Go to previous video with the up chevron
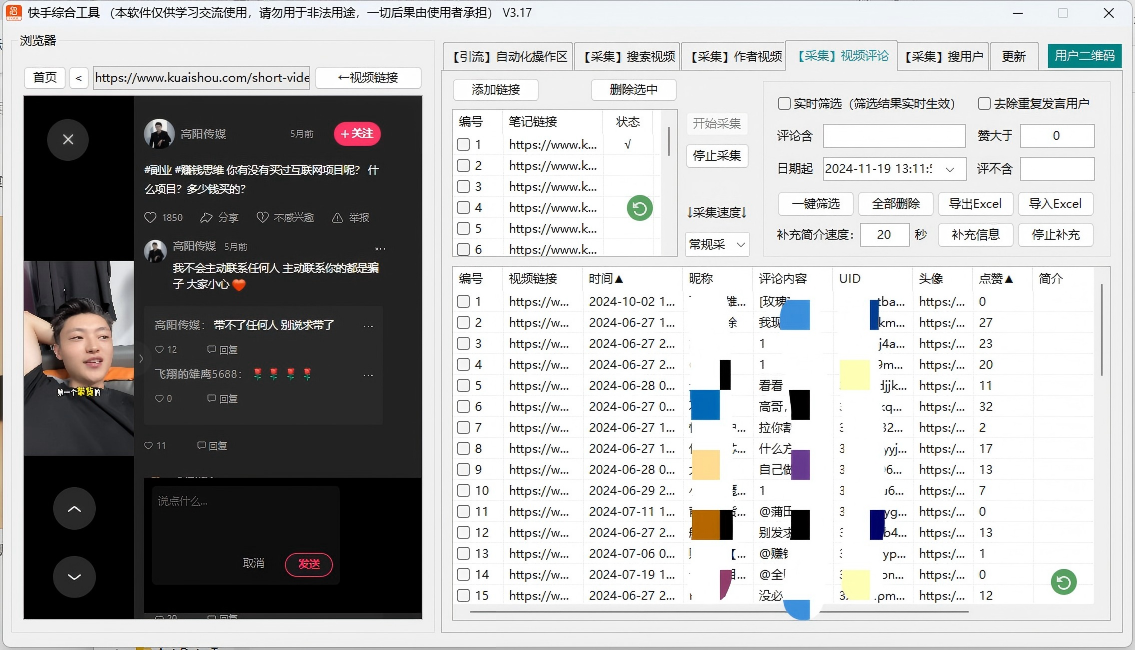 (74, 509)
